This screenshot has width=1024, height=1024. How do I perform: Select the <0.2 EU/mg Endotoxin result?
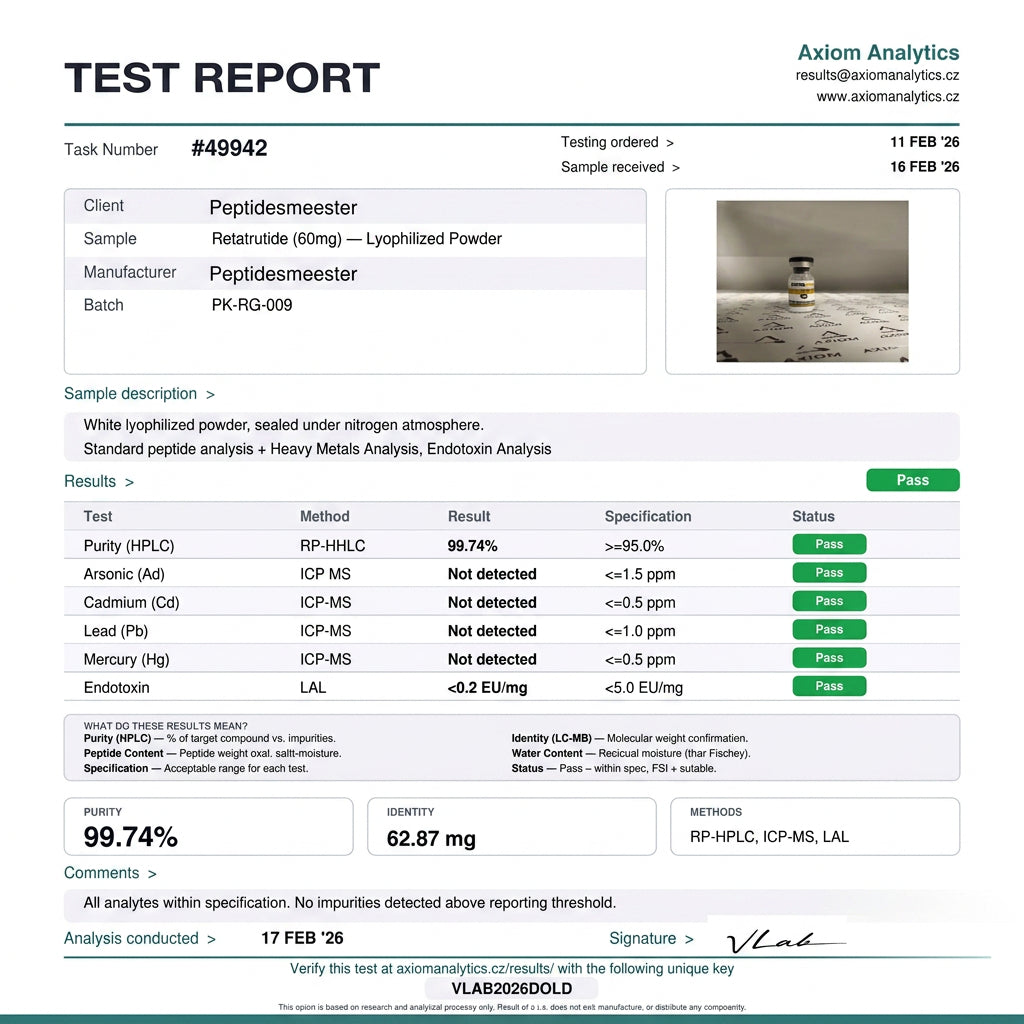coord(487,688)
